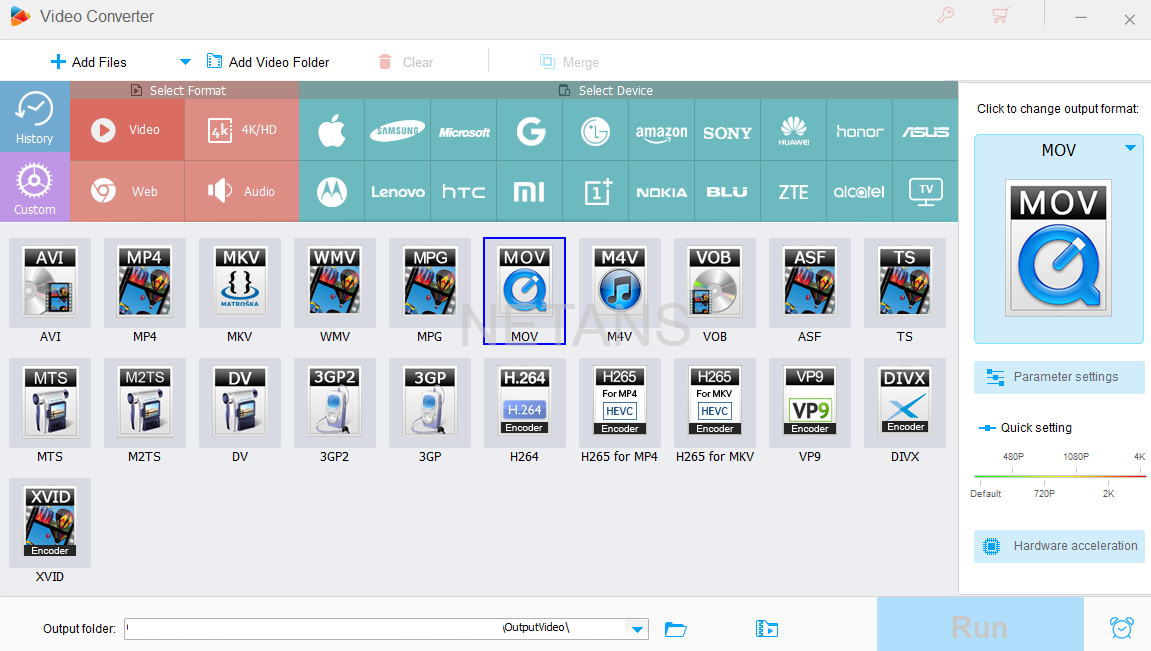Switch to 4K/HD format category
The height and width of the screenshot is (651, 1151).
(x=242, y=130)
